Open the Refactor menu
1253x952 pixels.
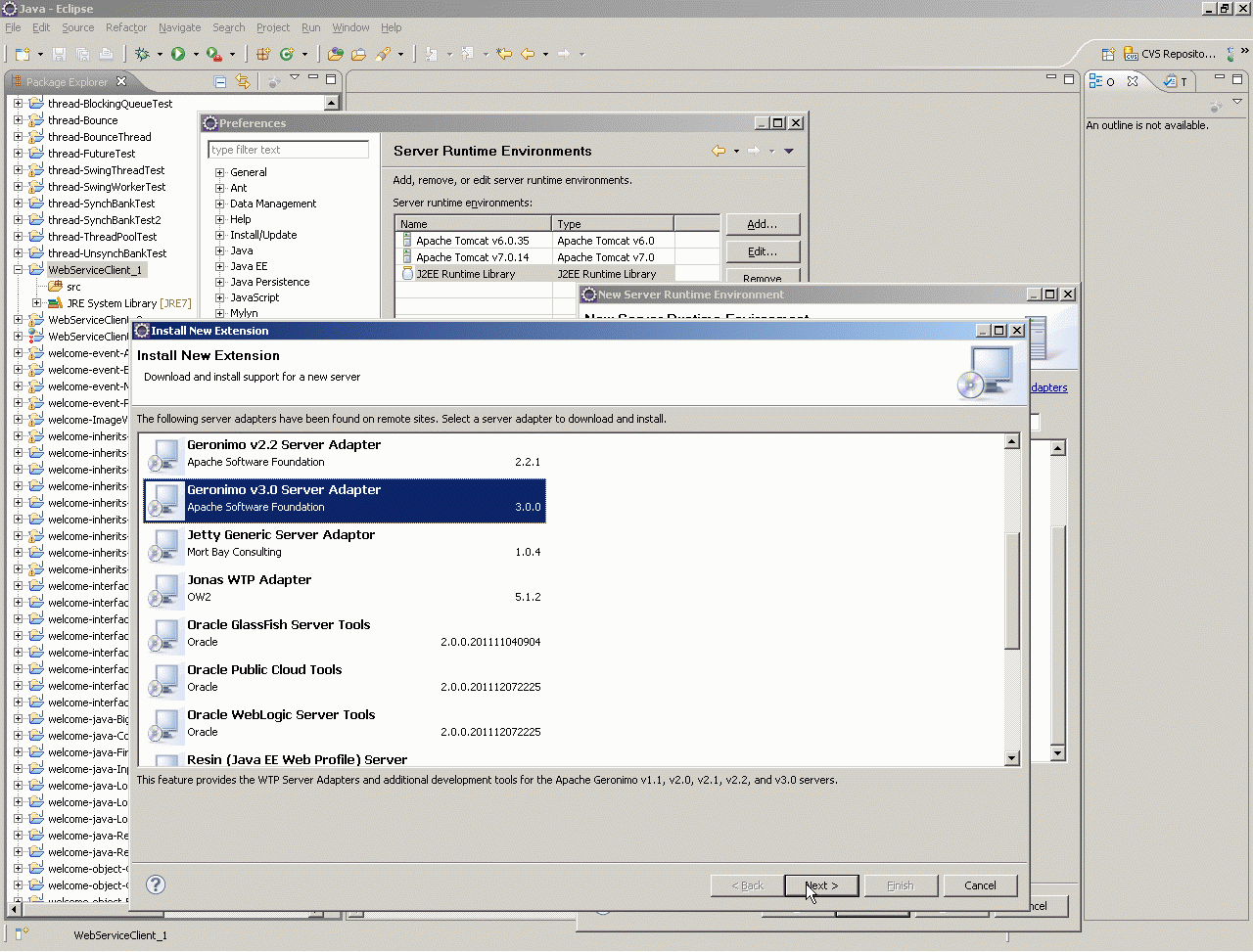[126, 27]
